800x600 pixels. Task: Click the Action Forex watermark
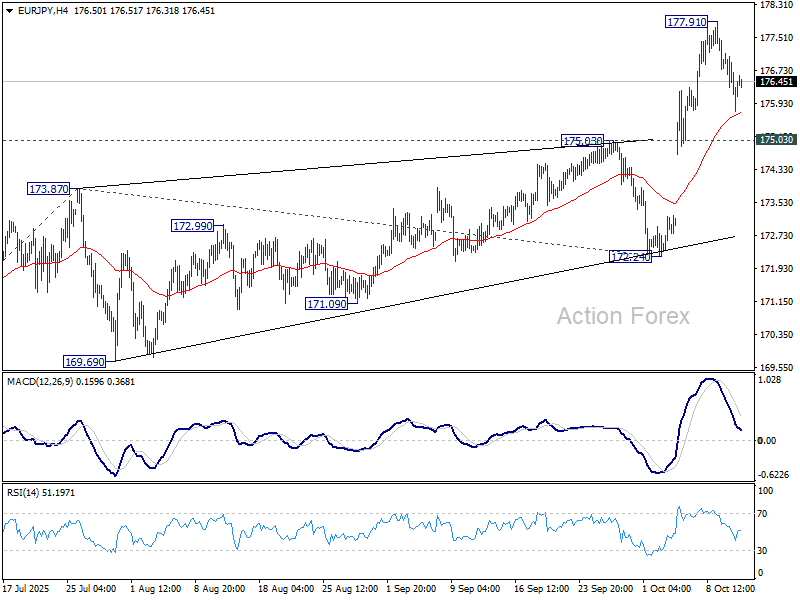[x=623, y=316]
